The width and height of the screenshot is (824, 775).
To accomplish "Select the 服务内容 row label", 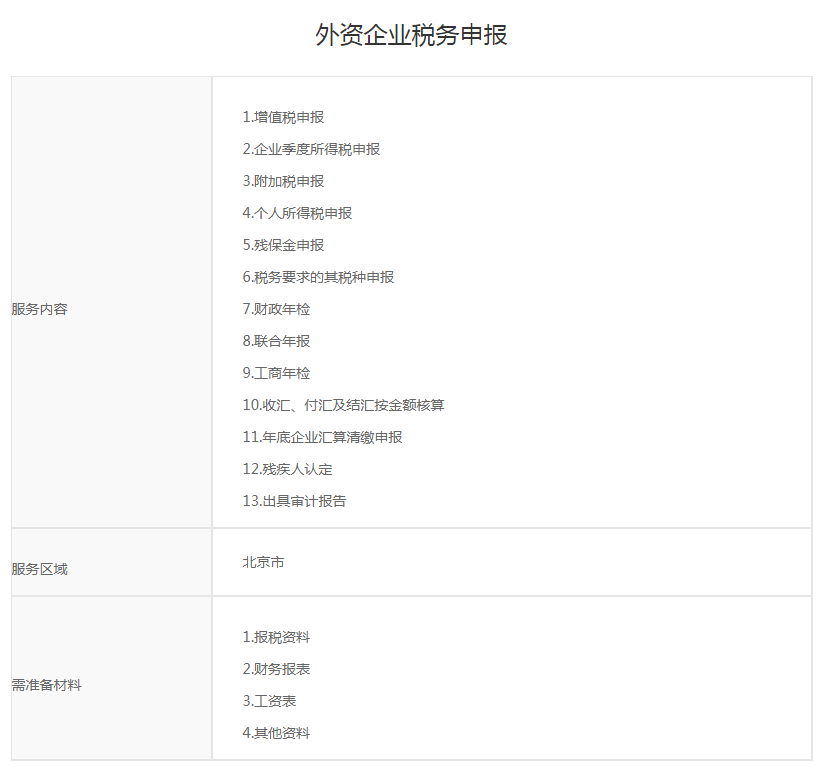I will (40, 309).
